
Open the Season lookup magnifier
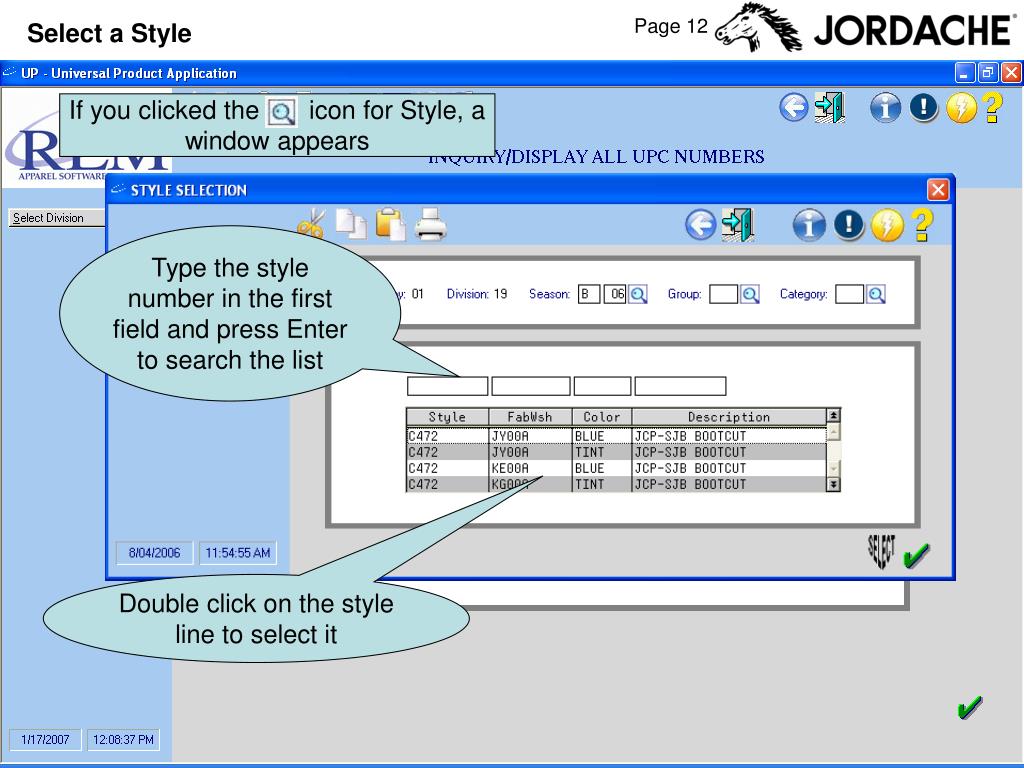638,295
